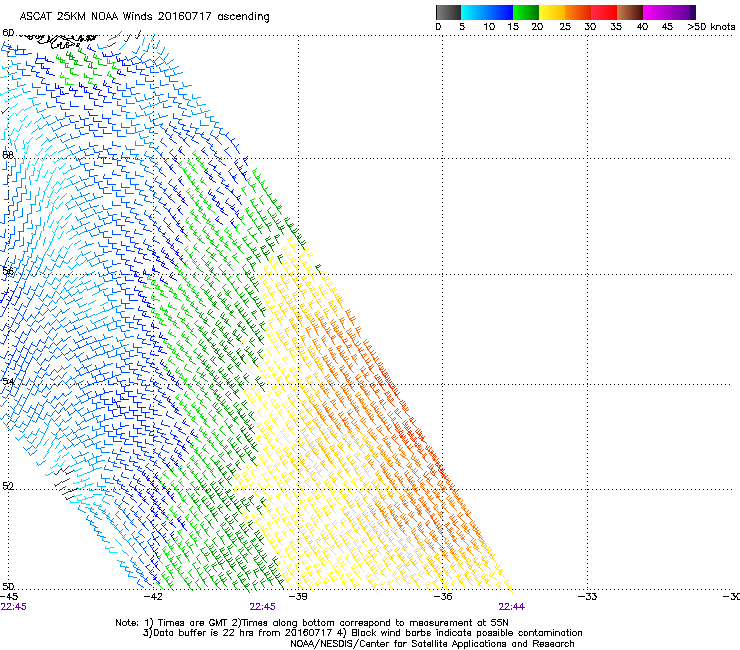This screenshot has height=650, width=740.
Task: Click the longitude label '-33'
Action: pos(587,597)
